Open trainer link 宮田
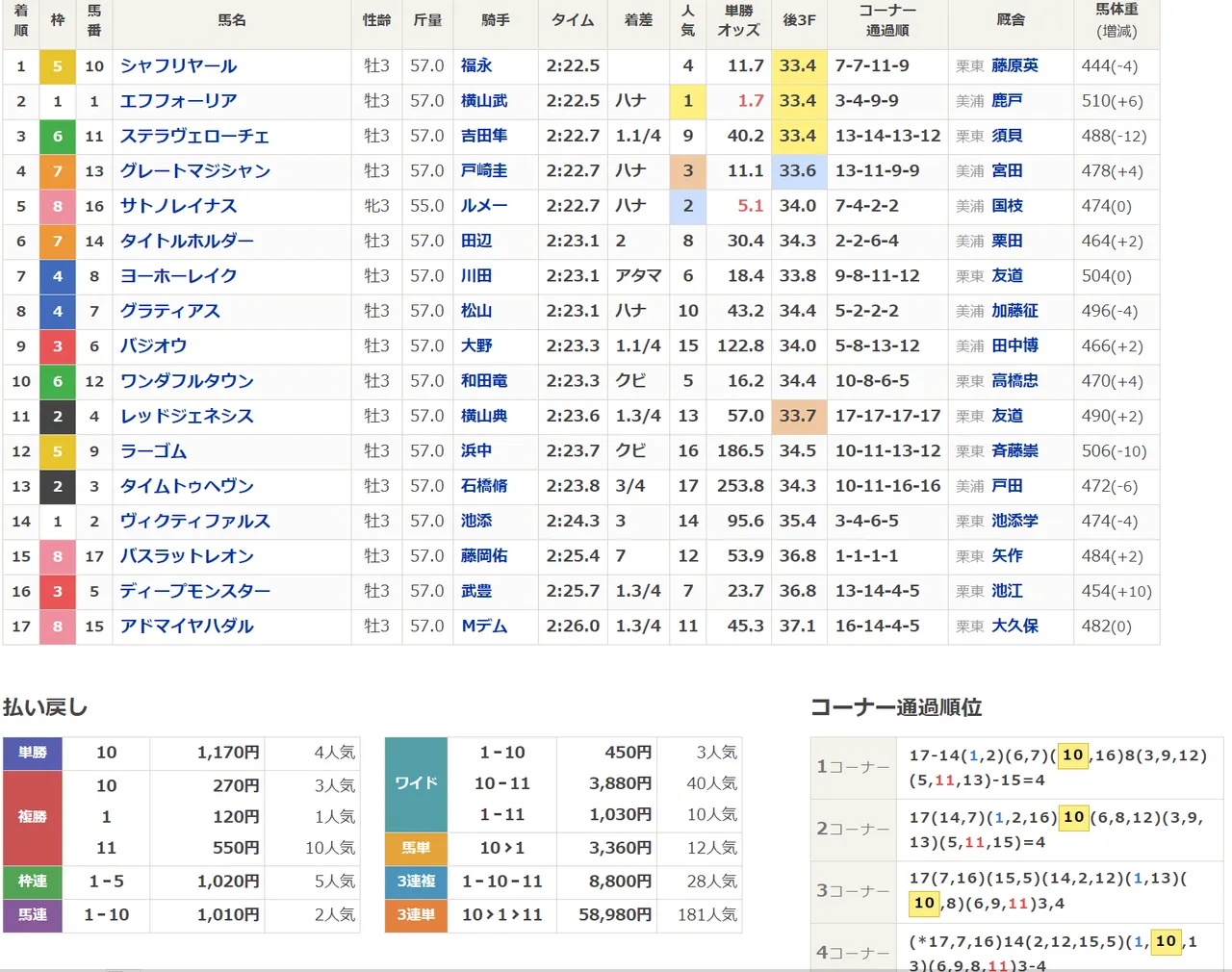The width and height of the screenshot is (1232, 972). pos(1008,170)
